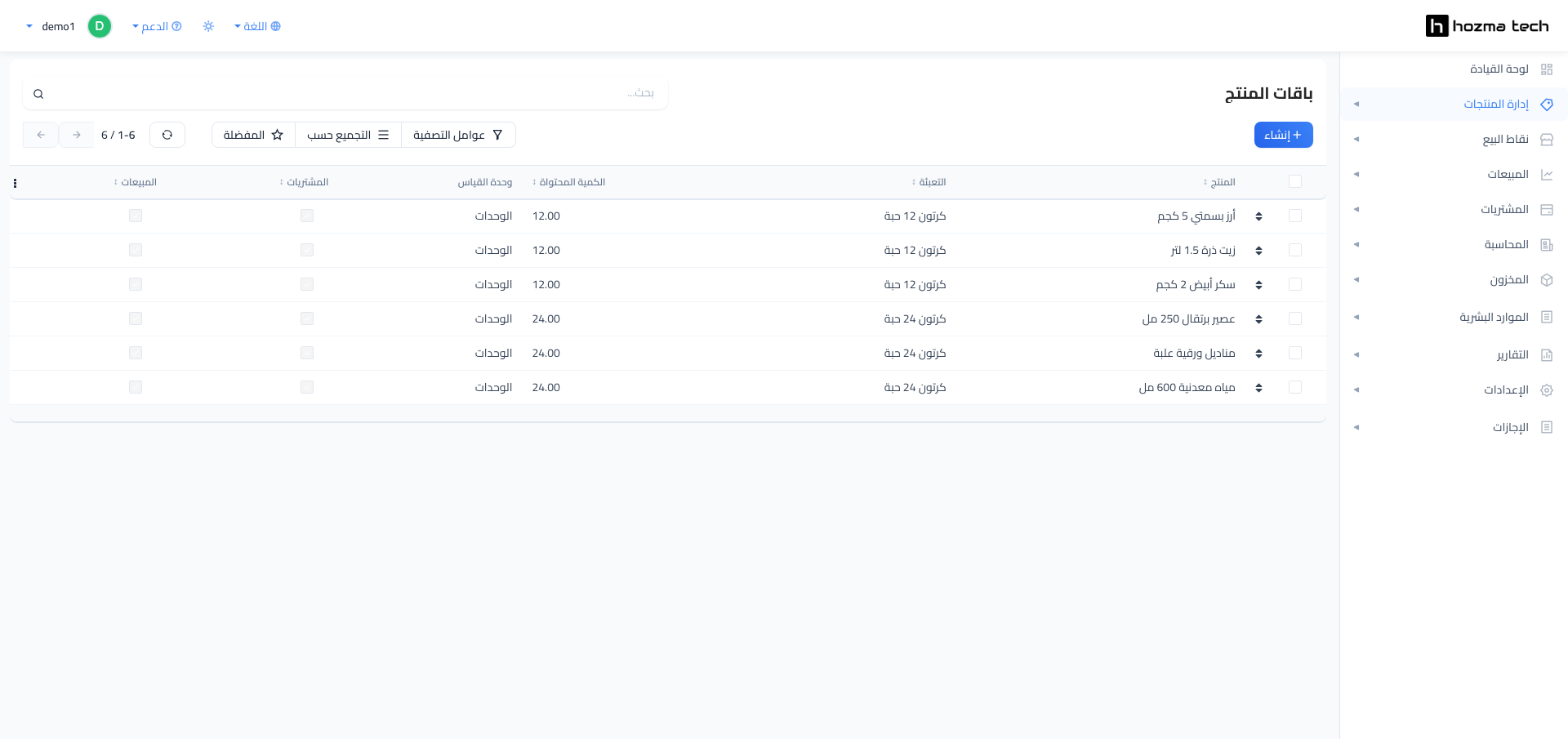Expand the المشتريات sidebar arrow

tap(1356, 210)
